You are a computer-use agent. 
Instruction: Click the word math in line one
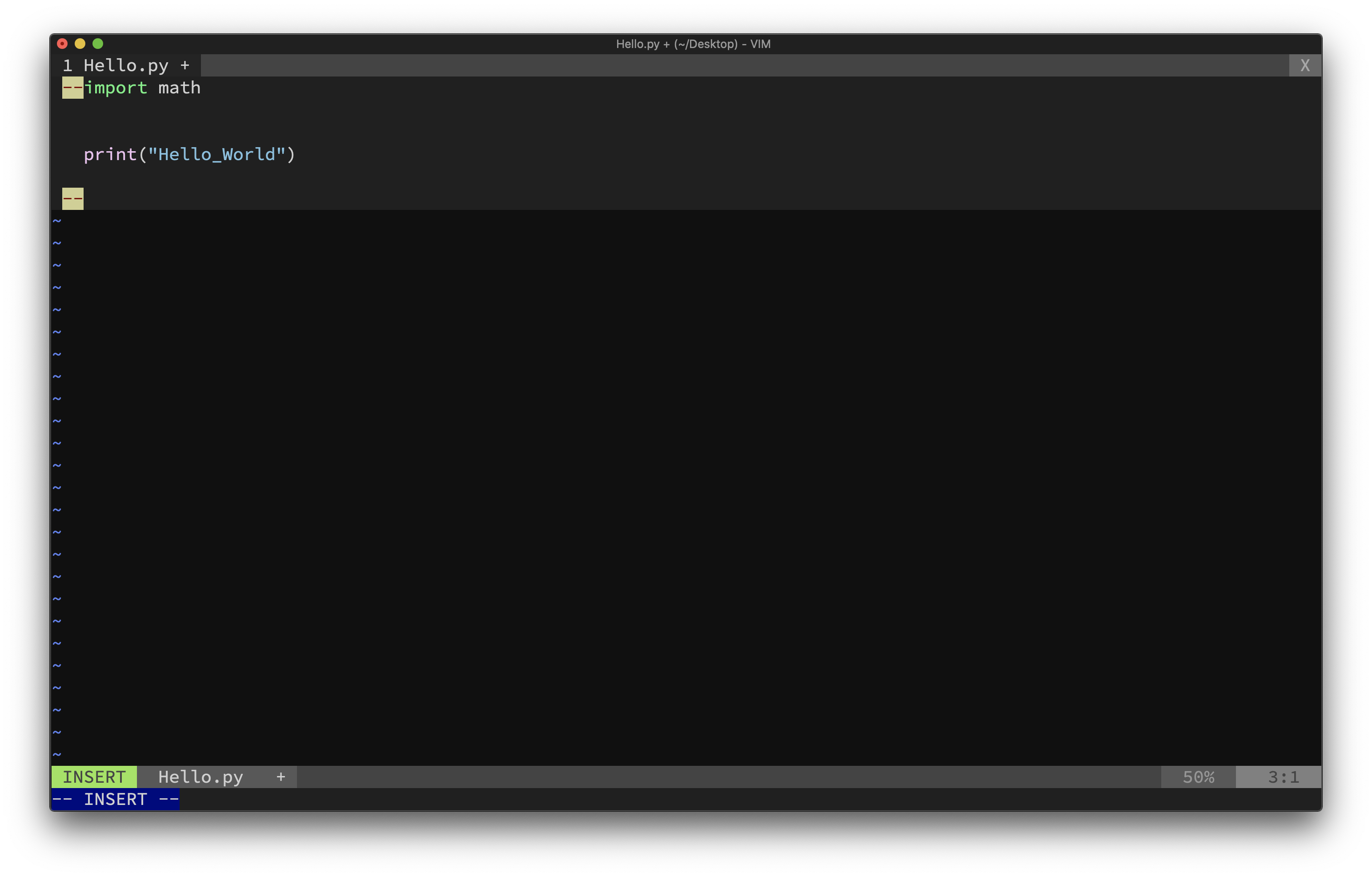pos(179,88)
